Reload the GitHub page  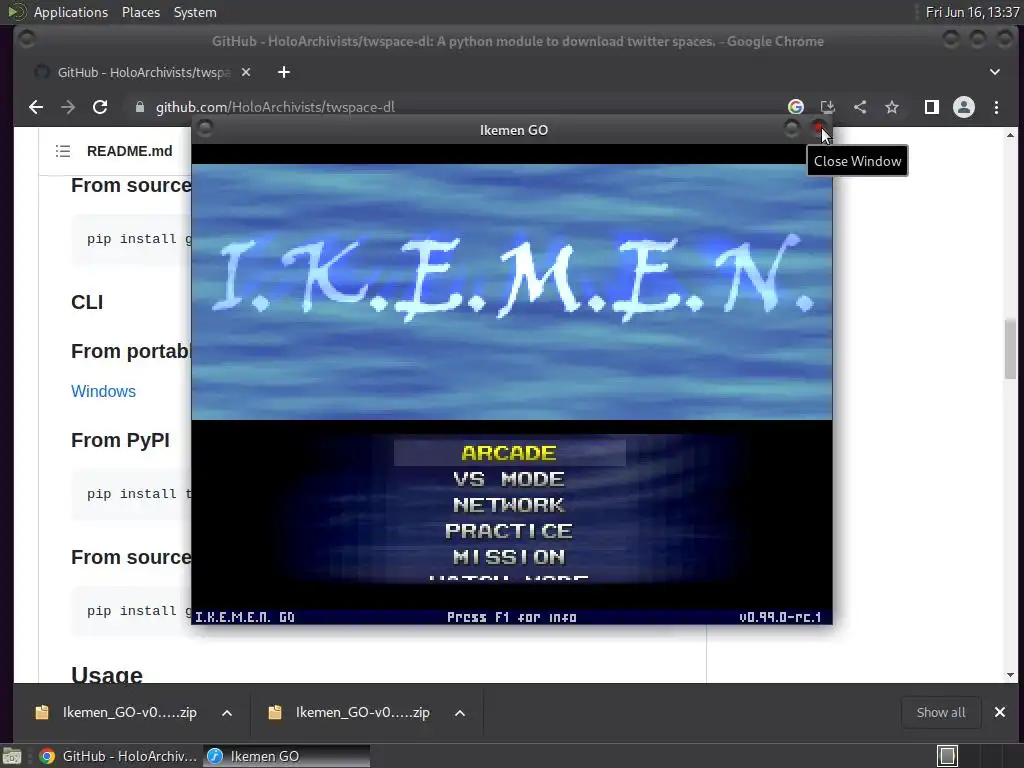[x=100, y=107]
